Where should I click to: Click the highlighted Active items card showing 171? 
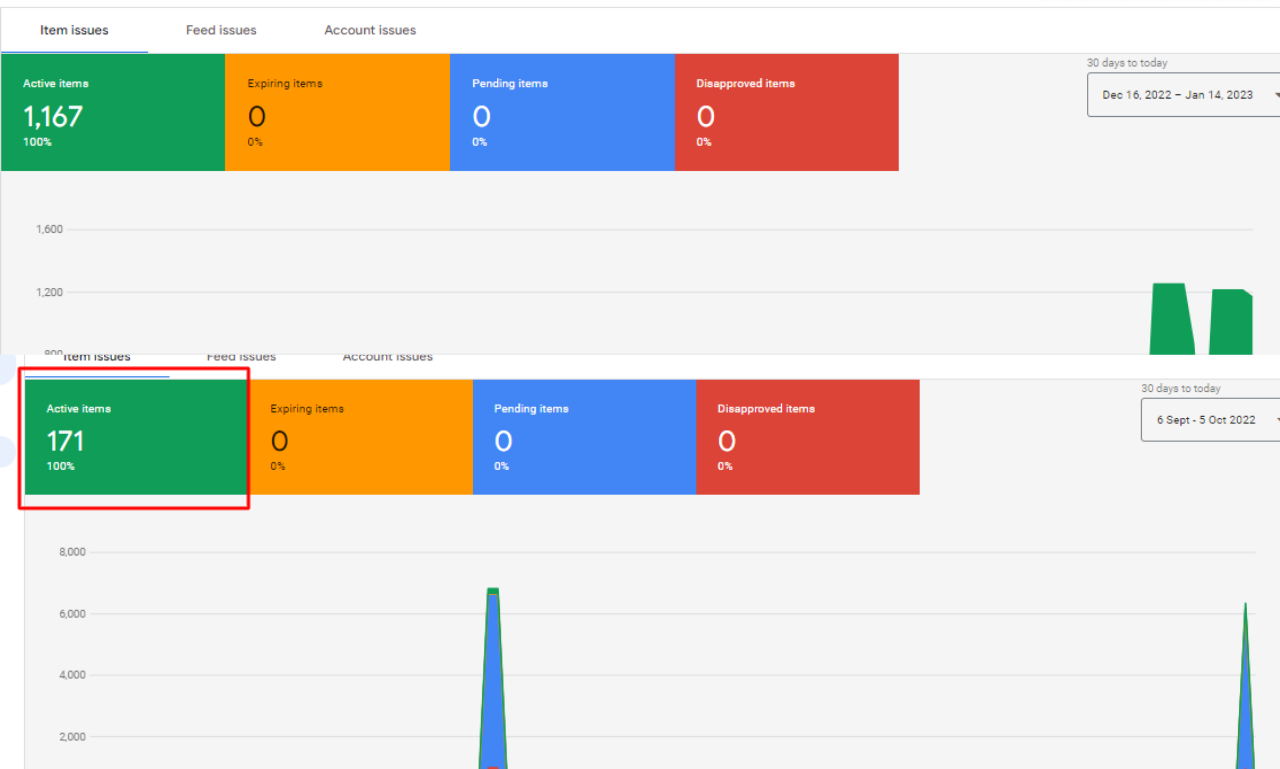[x=134, y=437]
